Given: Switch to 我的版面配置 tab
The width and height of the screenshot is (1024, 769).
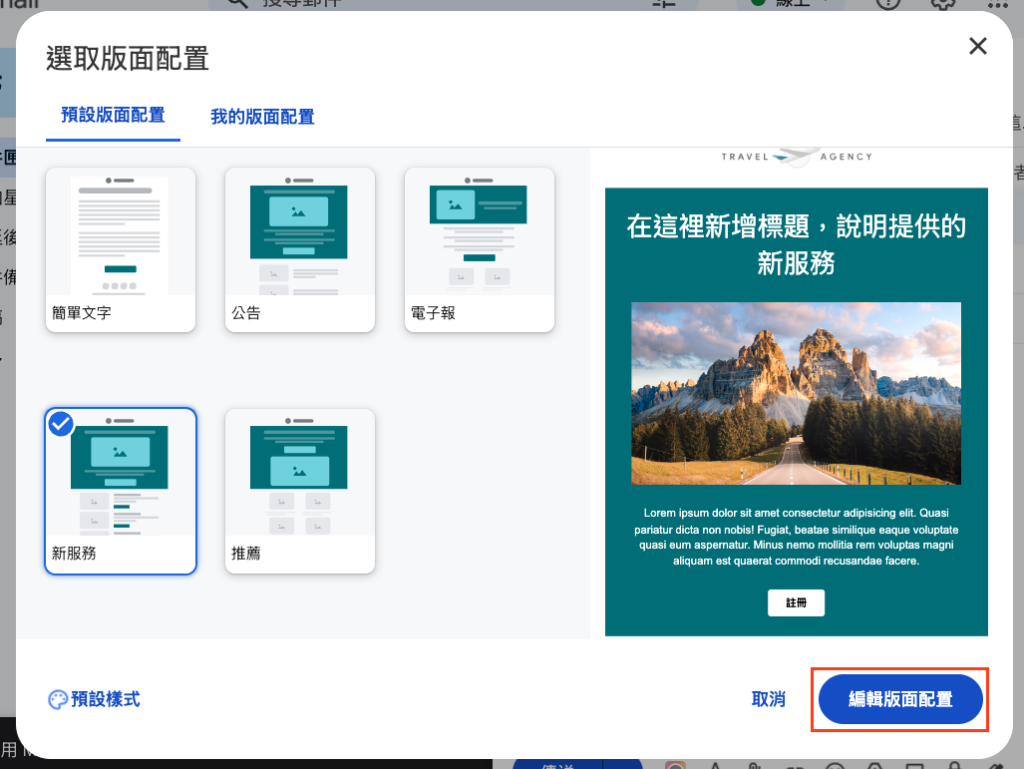Looking at the screenshot, I should pyautogui.click(x=263, y=117).
